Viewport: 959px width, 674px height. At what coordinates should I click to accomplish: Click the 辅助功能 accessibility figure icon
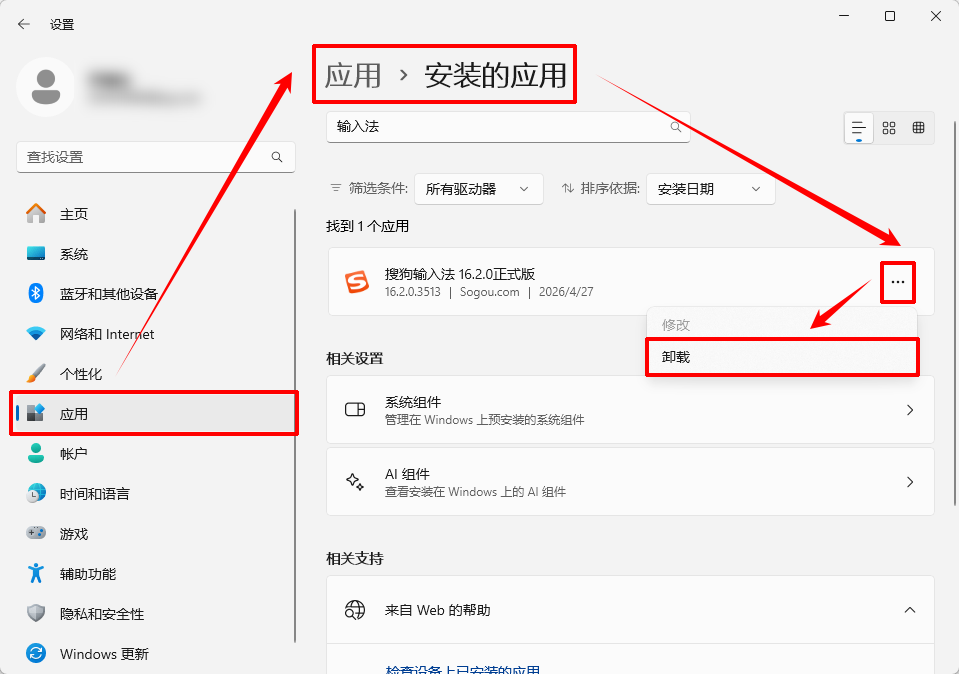point(36,573)
